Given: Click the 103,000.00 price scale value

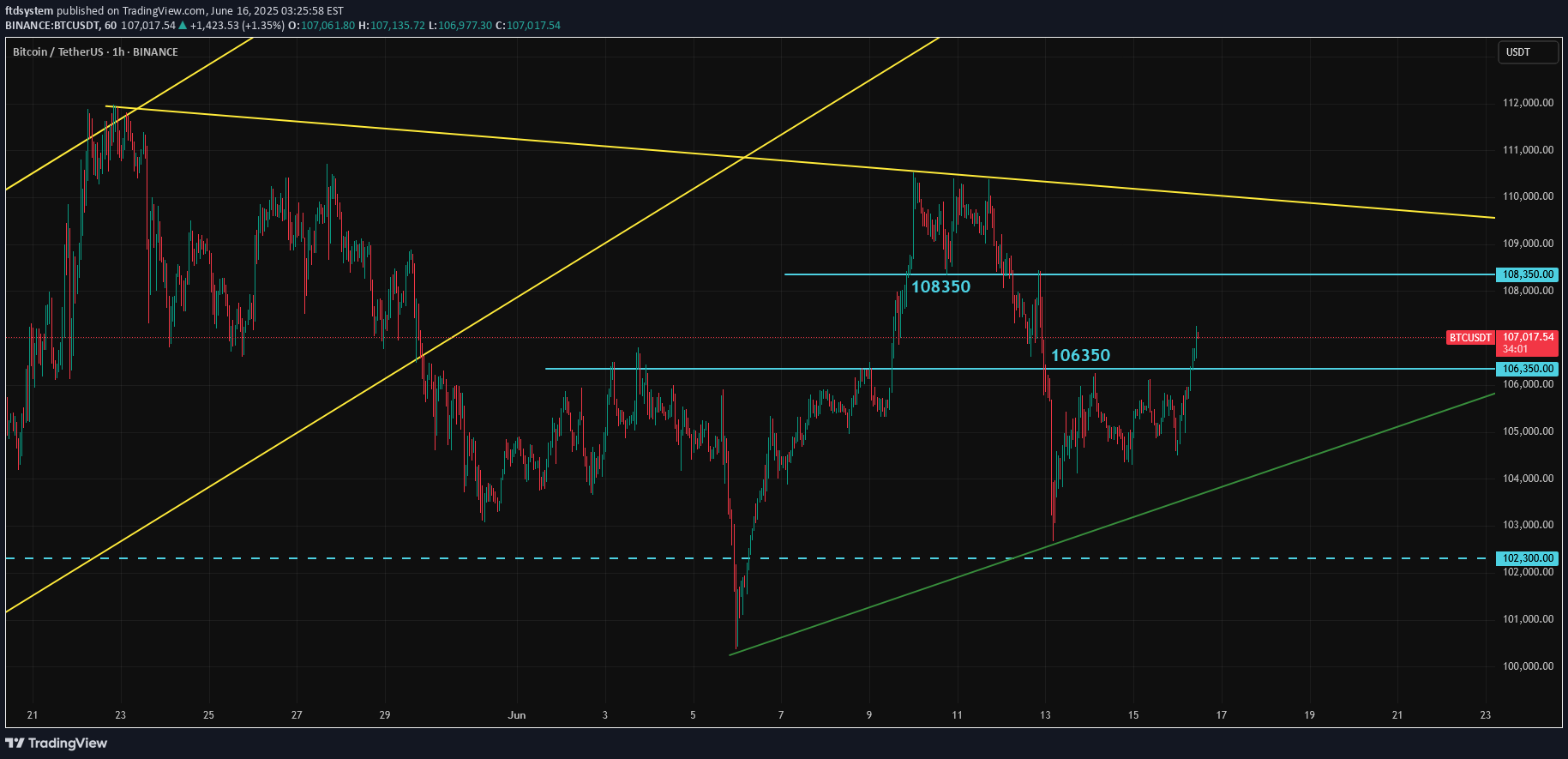Looking at the screenshot, I should (1528, 525).
